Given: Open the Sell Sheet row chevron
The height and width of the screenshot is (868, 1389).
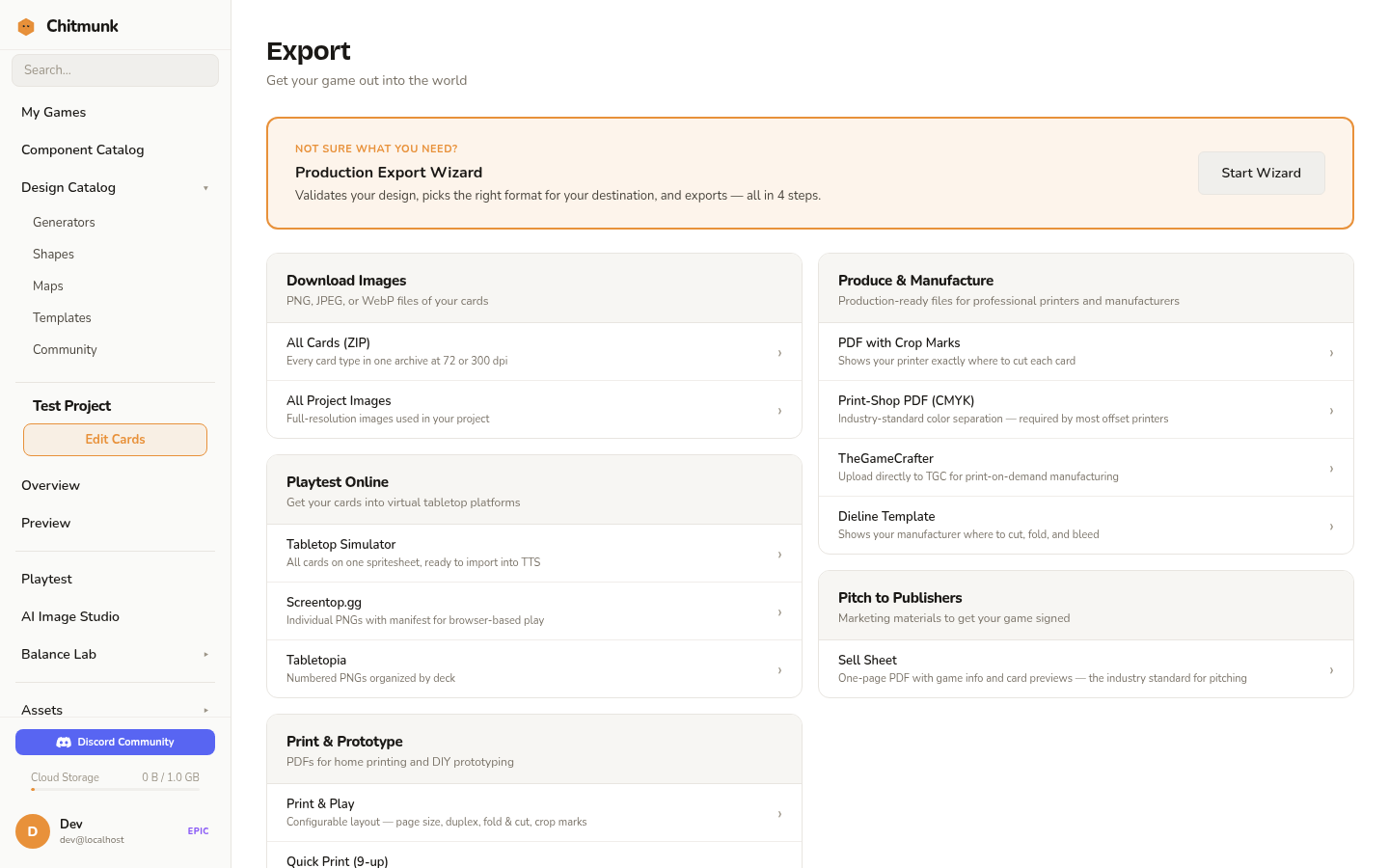Looking at the screenshot, I should [x=1331, y=670].
